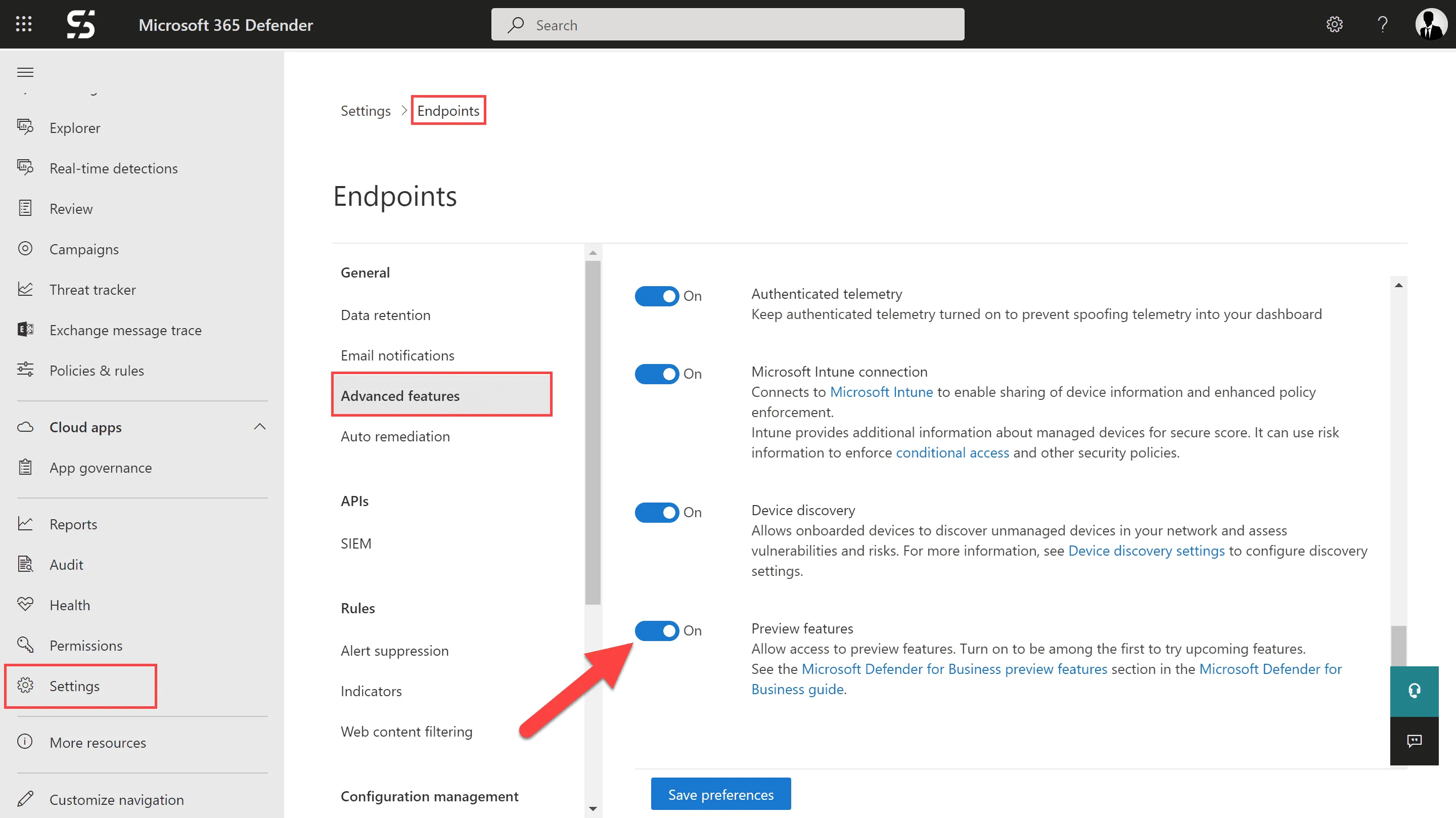Open the user profile avatar

1431,24
